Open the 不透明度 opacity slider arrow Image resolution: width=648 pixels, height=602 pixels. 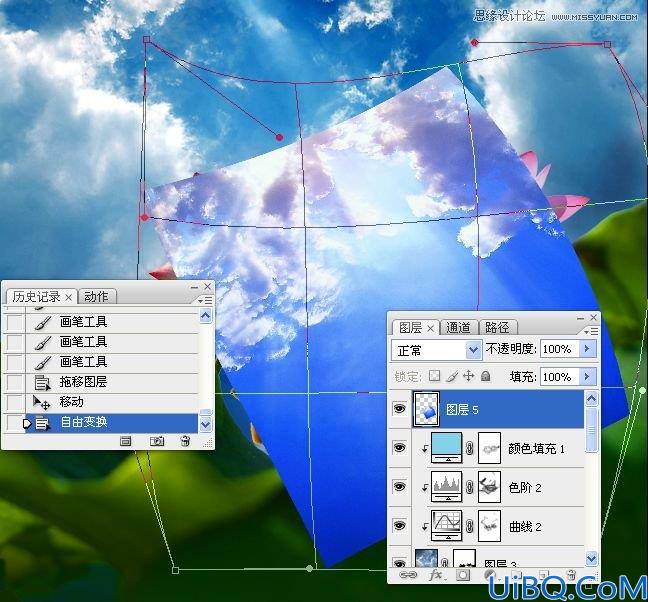click(587, 349)
